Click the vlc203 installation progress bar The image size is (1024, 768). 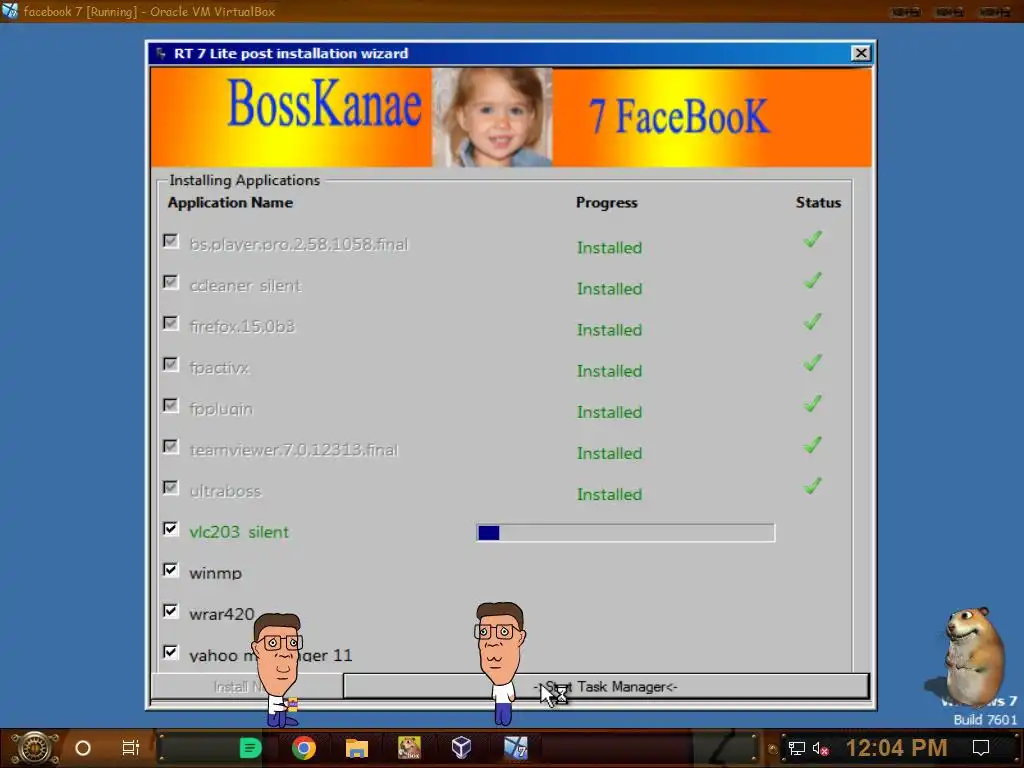pyautogui.click(x=626, y=533)
